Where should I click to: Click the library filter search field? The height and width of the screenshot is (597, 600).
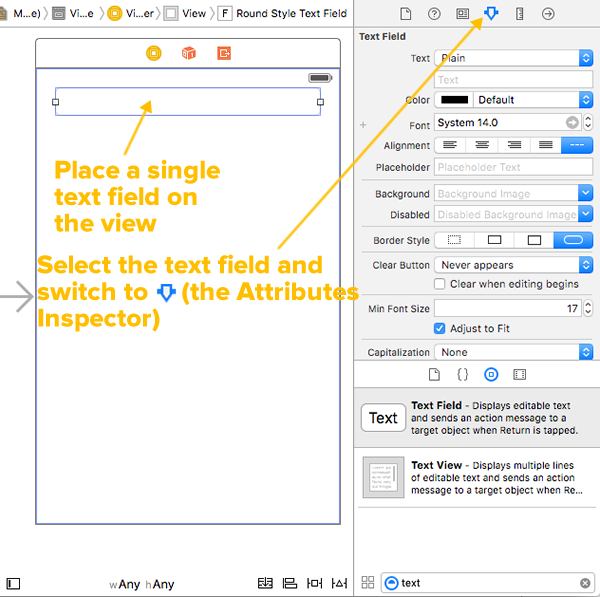point(488,583)
